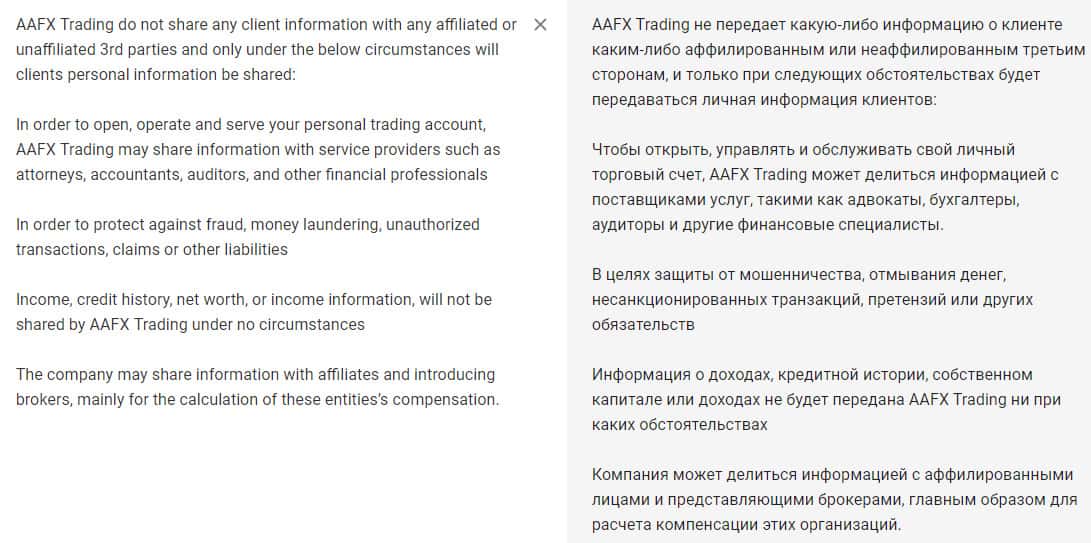Place cursor on "In order to open, operate" line
The height and width of the screenshot is (543, 1091).
(250, 124)
